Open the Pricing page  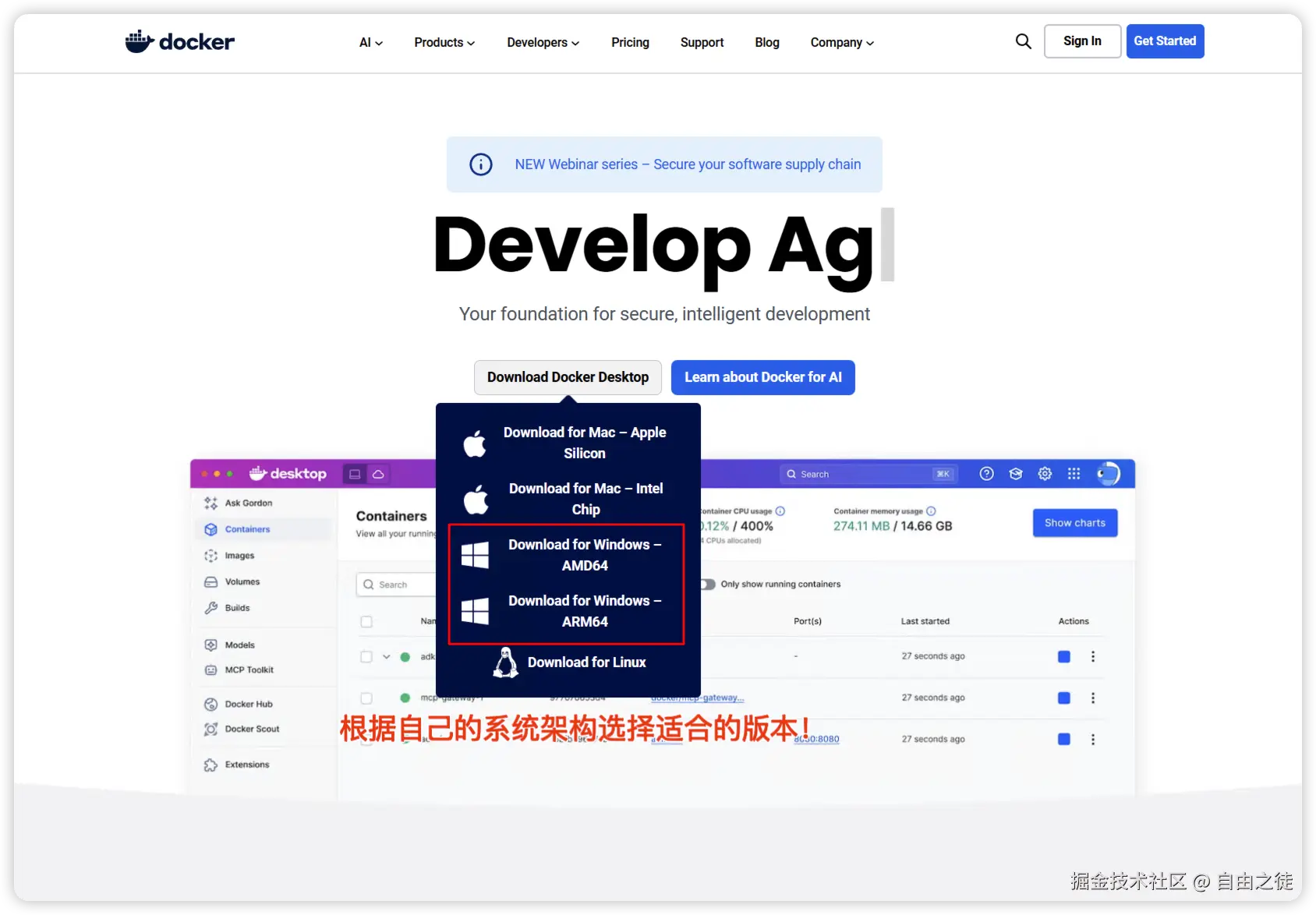pyautogui.click(x=630, y=43)
